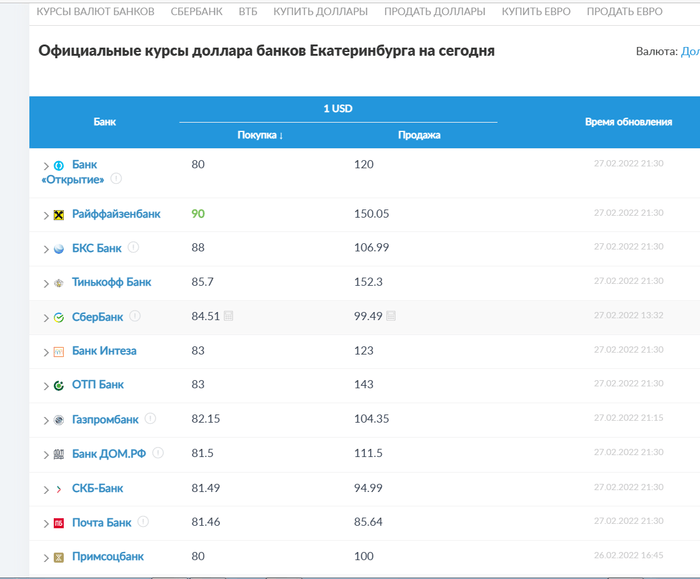Open the СберБанк link
Image resolution: width=700 pixels, height=579 pixels.
click(x=97, y=317)
